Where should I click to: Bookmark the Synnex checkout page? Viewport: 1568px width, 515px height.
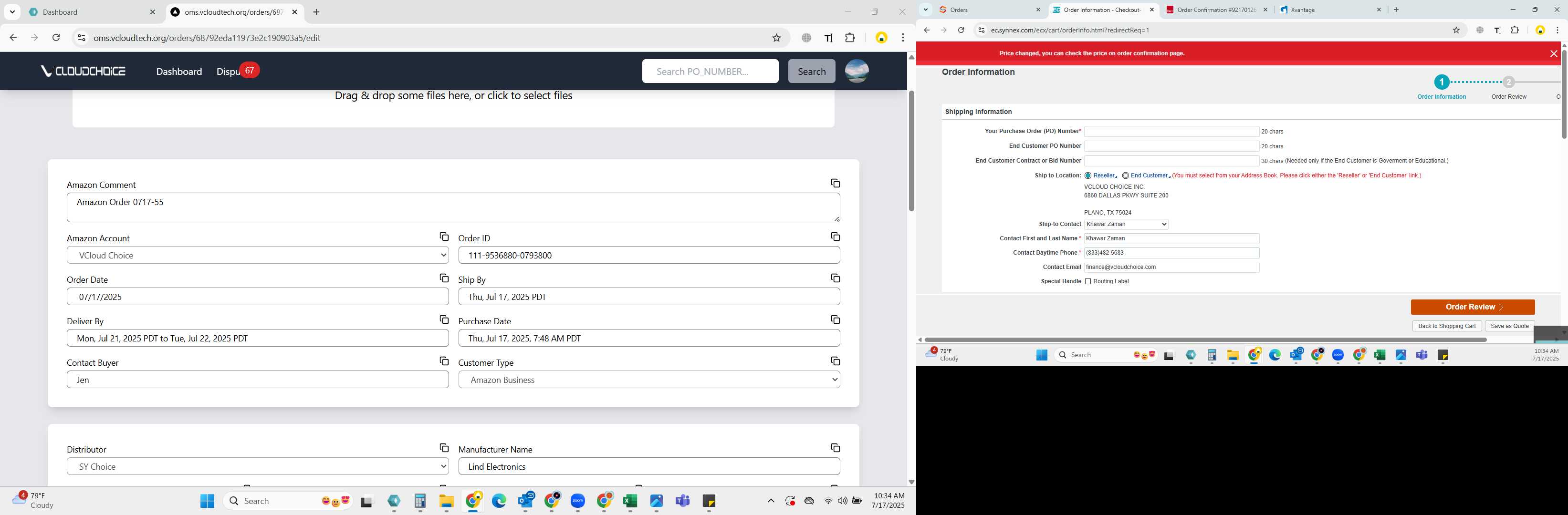coord(1456,30)
